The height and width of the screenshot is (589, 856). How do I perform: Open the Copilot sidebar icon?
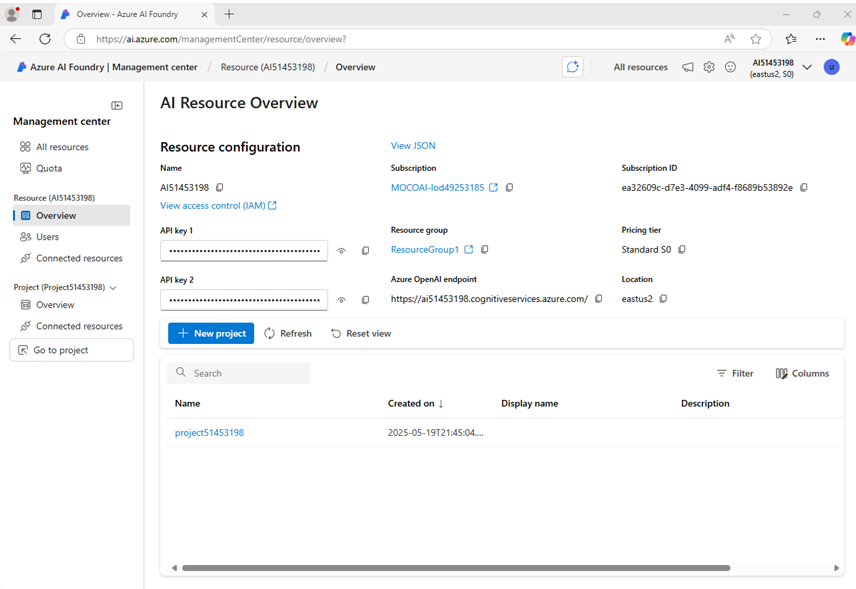coord(847,39)
